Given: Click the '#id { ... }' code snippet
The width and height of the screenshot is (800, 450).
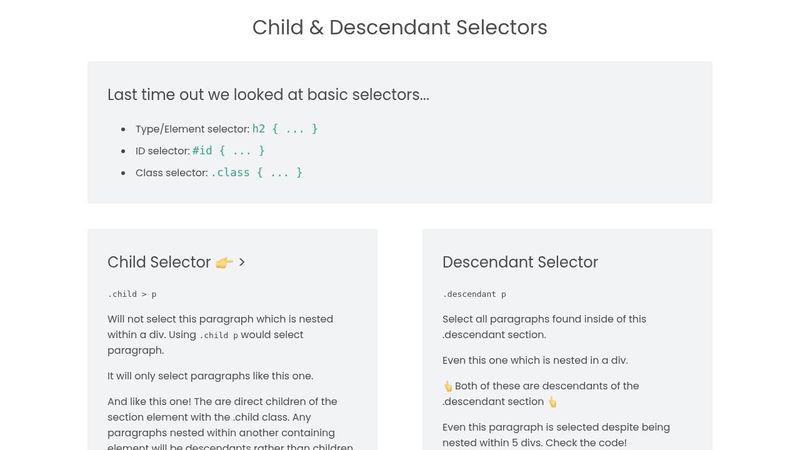Looking at the screenshot, I should 229,151.
